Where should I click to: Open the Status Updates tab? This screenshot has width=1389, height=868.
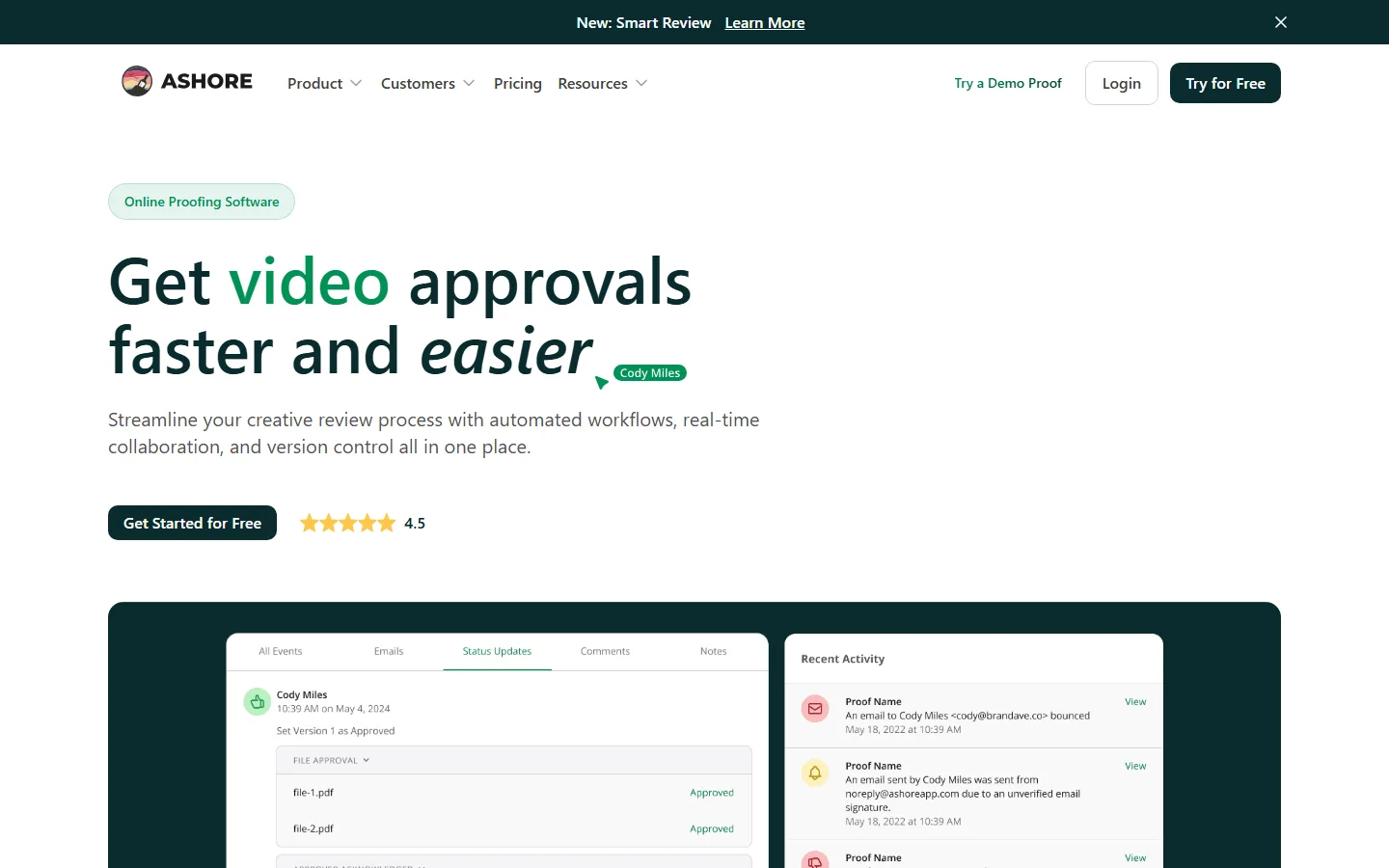(497, 651)
